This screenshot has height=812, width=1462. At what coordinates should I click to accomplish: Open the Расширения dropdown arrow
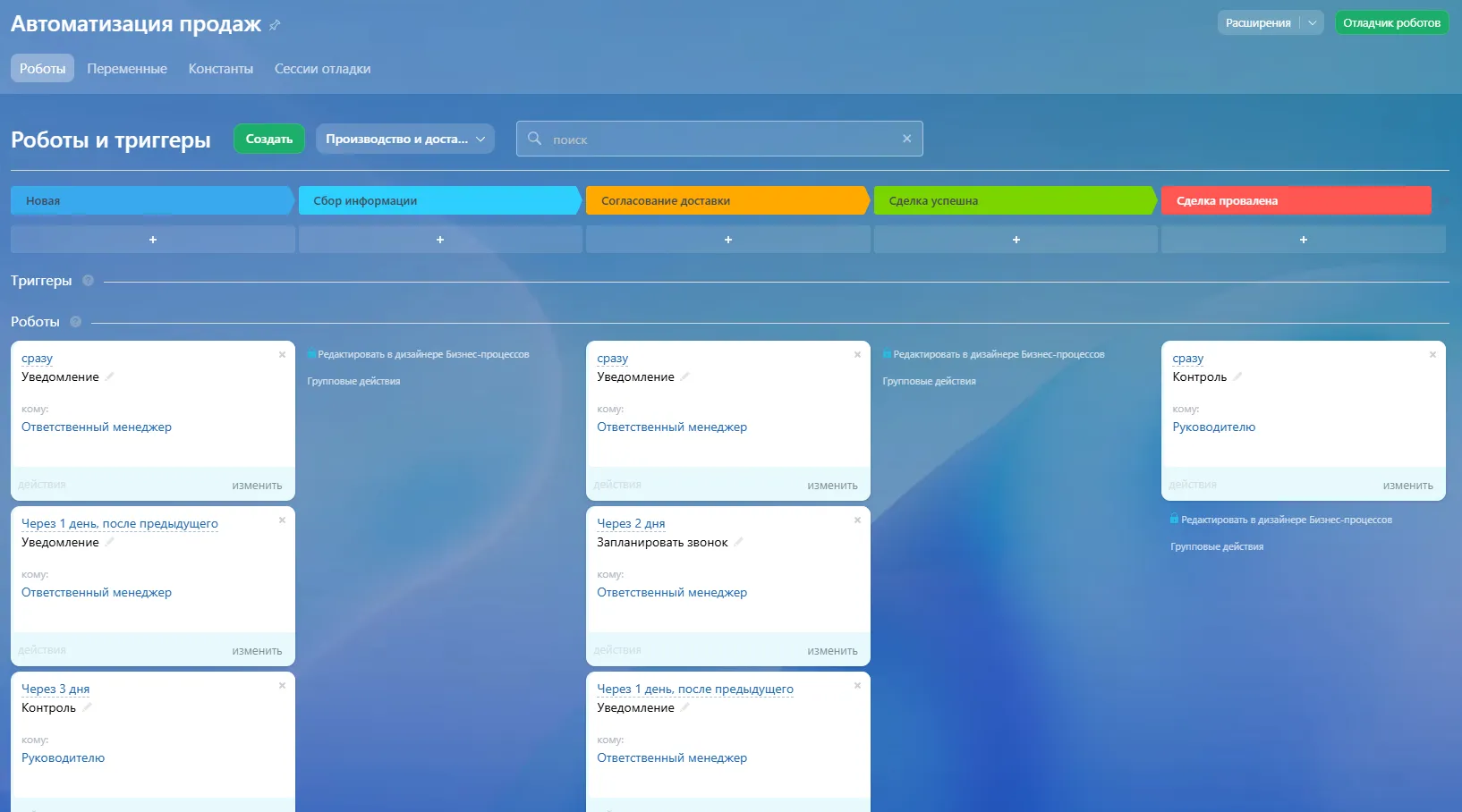[x=1312, y=23]
